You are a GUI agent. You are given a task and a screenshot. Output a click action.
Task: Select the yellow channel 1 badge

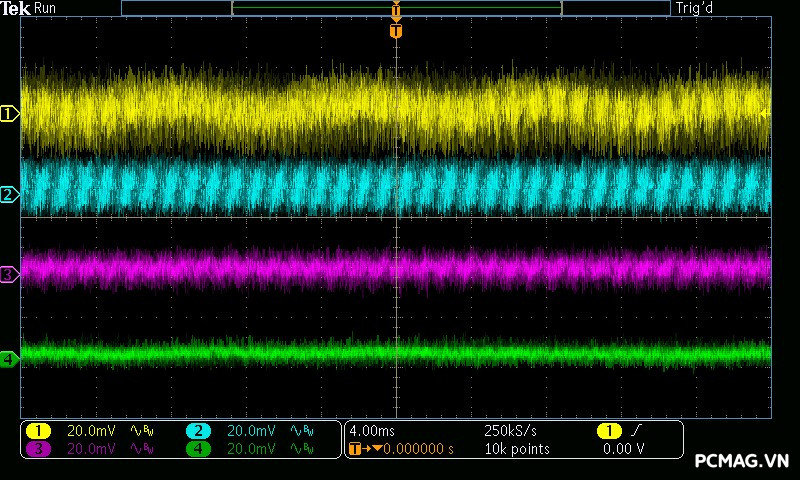click(38, 431)
